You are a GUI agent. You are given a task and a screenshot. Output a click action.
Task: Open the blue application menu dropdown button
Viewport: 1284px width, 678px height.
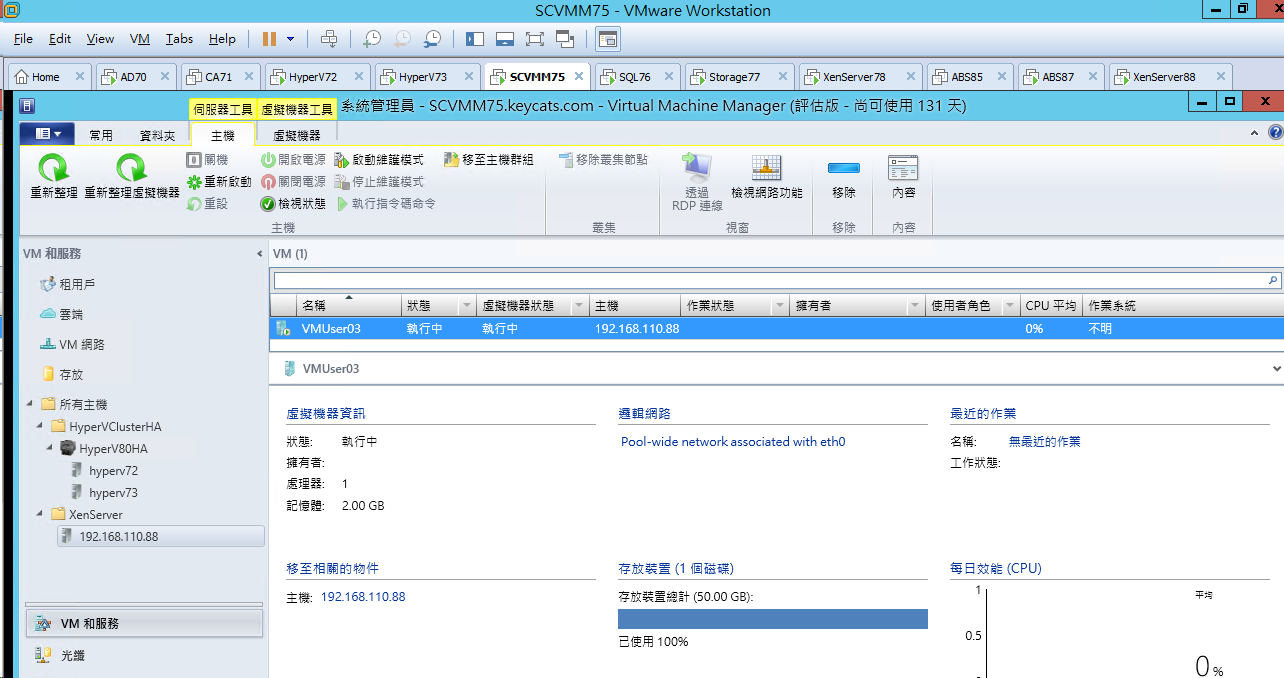point(48,134)
